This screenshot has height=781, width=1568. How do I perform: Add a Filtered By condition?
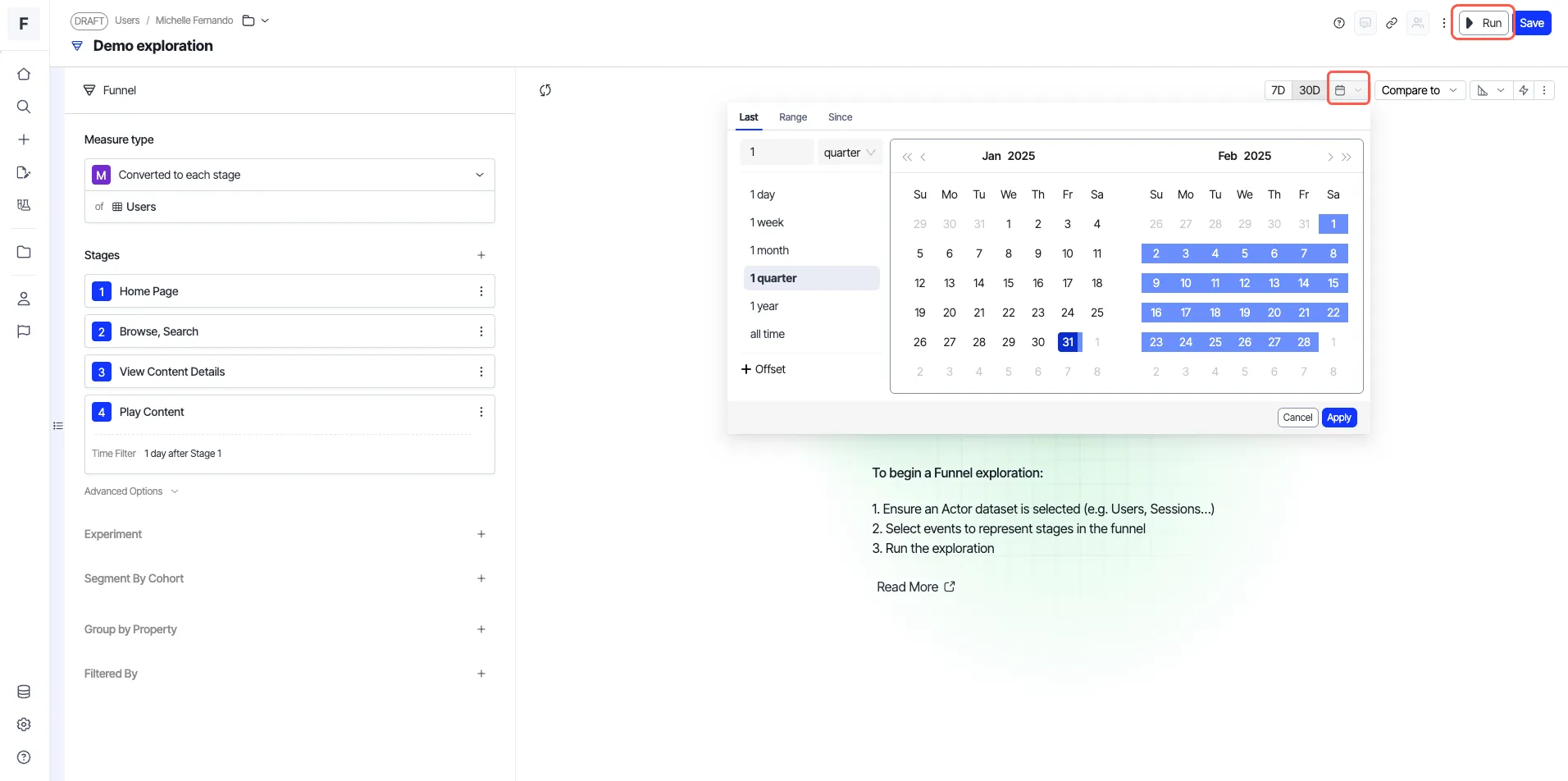point(481,674)
